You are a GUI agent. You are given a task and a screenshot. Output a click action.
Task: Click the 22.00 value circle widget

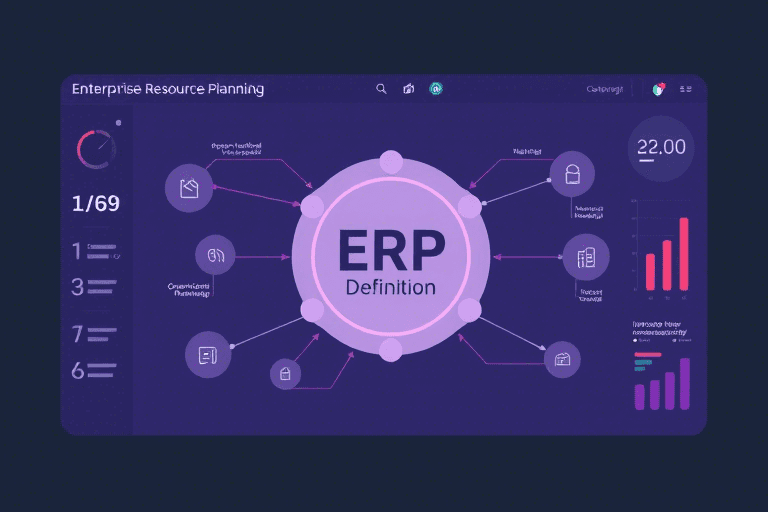(661, 147)
